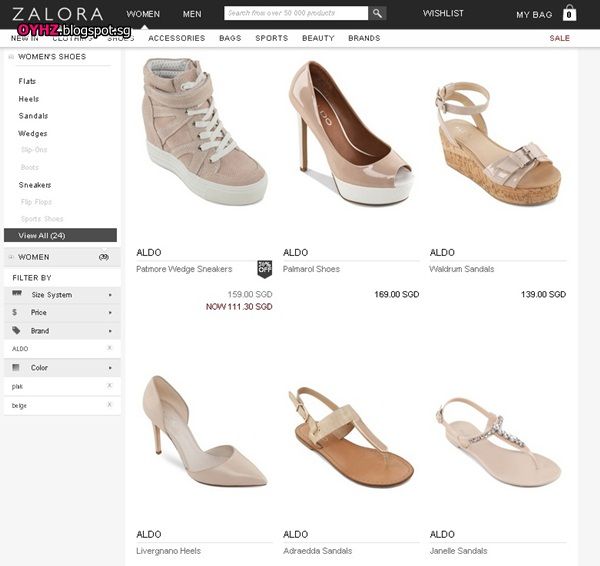Click the Waldrum Sandals title
600x566 pixels.
pos(462,269)
